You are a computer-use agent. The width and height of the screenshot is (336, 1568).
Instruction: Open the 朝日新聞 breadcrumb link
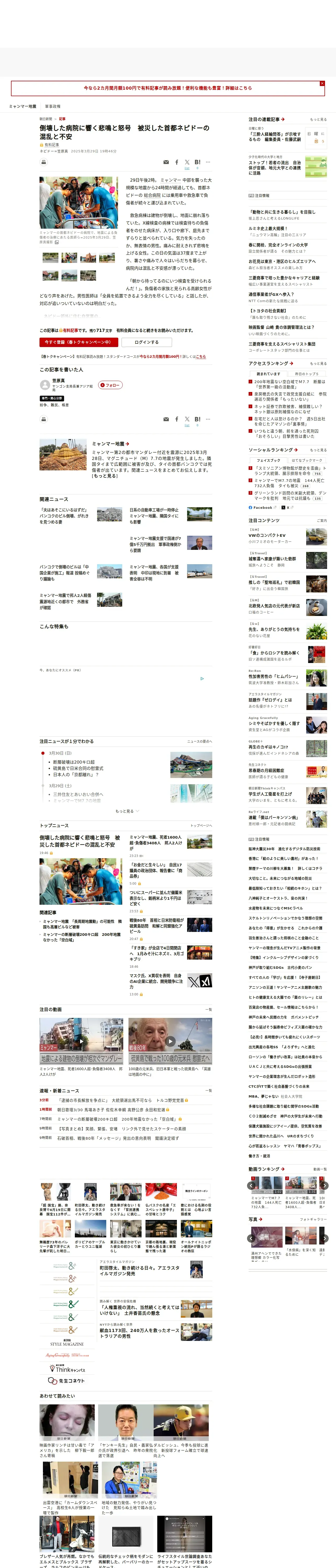click(46, 119)
